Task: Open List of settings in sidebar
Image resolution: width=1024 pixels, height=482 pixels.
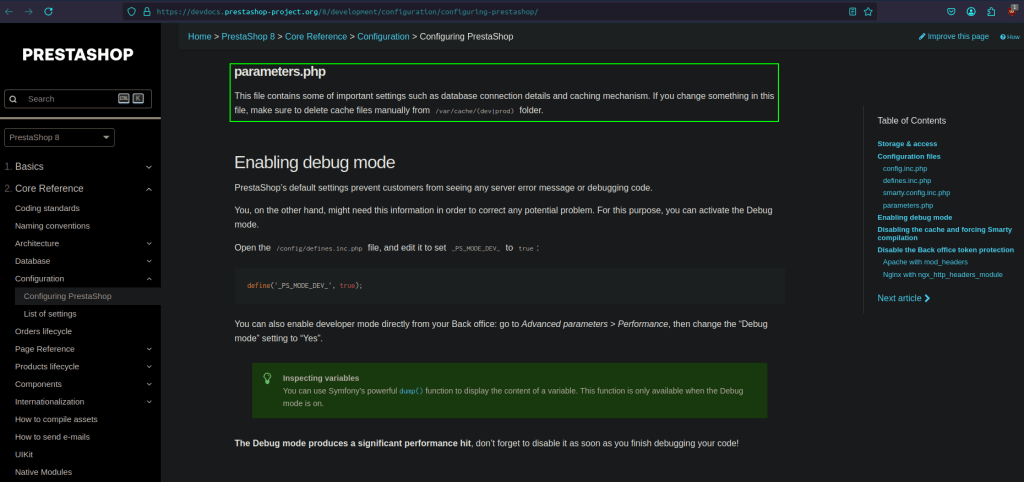Action: point(50,314)
